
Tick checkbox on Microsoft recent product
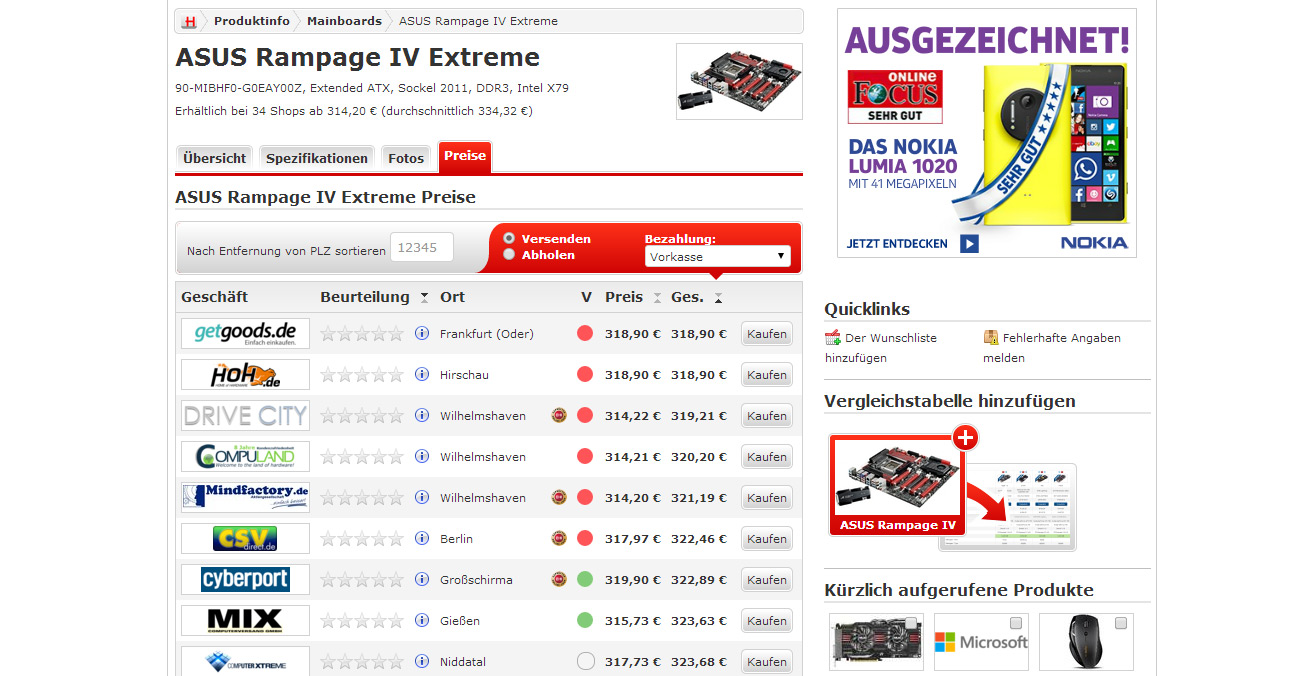[x=1016, y=623]
